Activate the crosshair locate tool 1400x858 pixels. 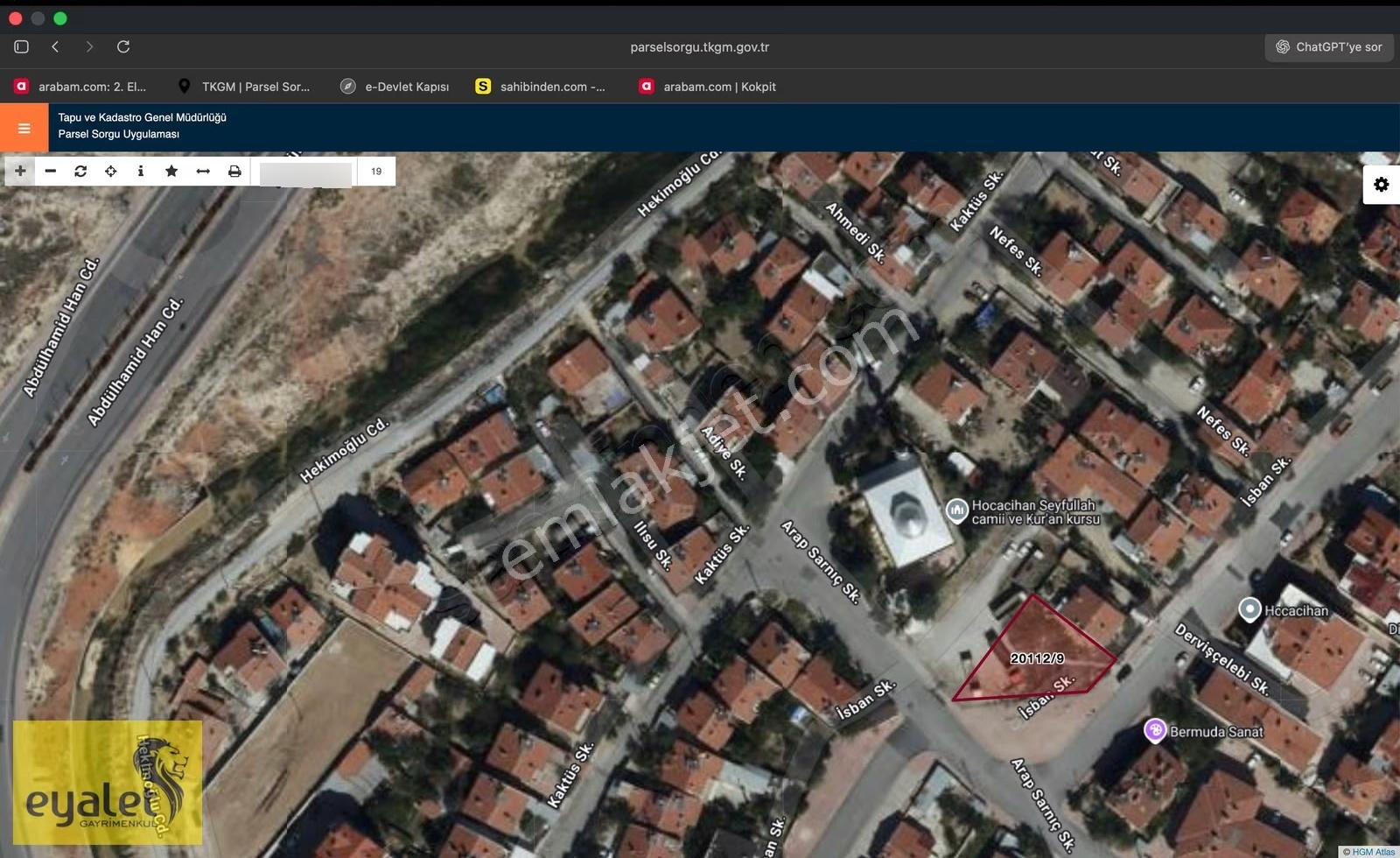coord(111,171)
